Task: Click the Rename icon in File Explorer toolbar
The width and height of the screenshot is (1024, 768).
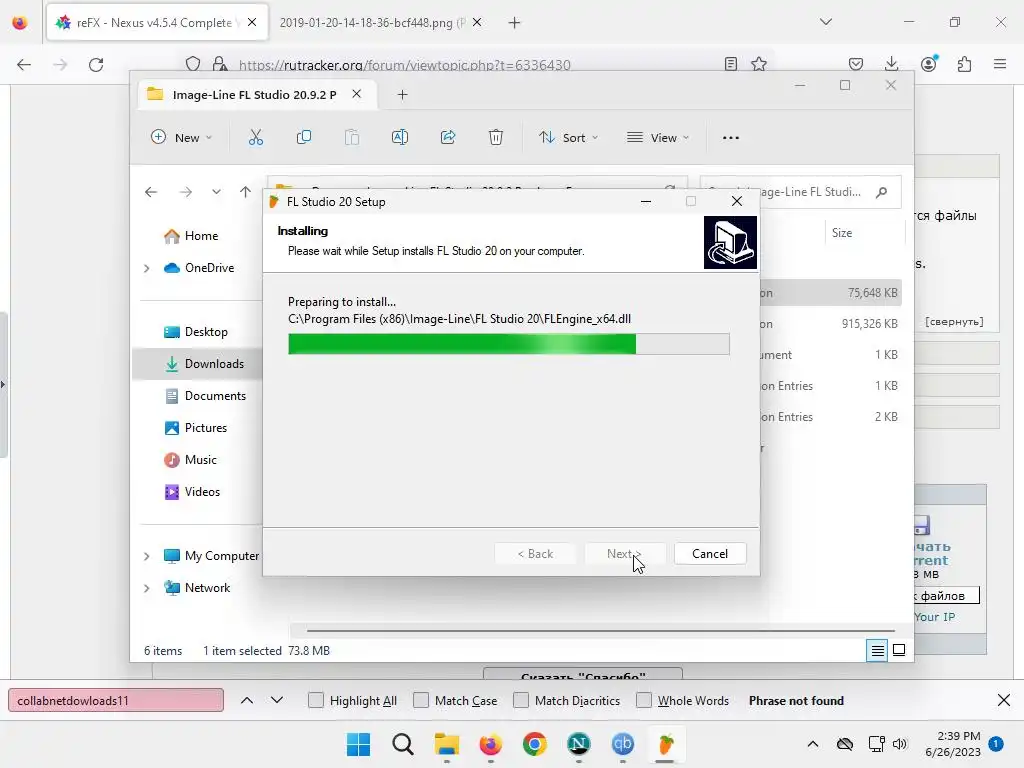Action: 400,137
